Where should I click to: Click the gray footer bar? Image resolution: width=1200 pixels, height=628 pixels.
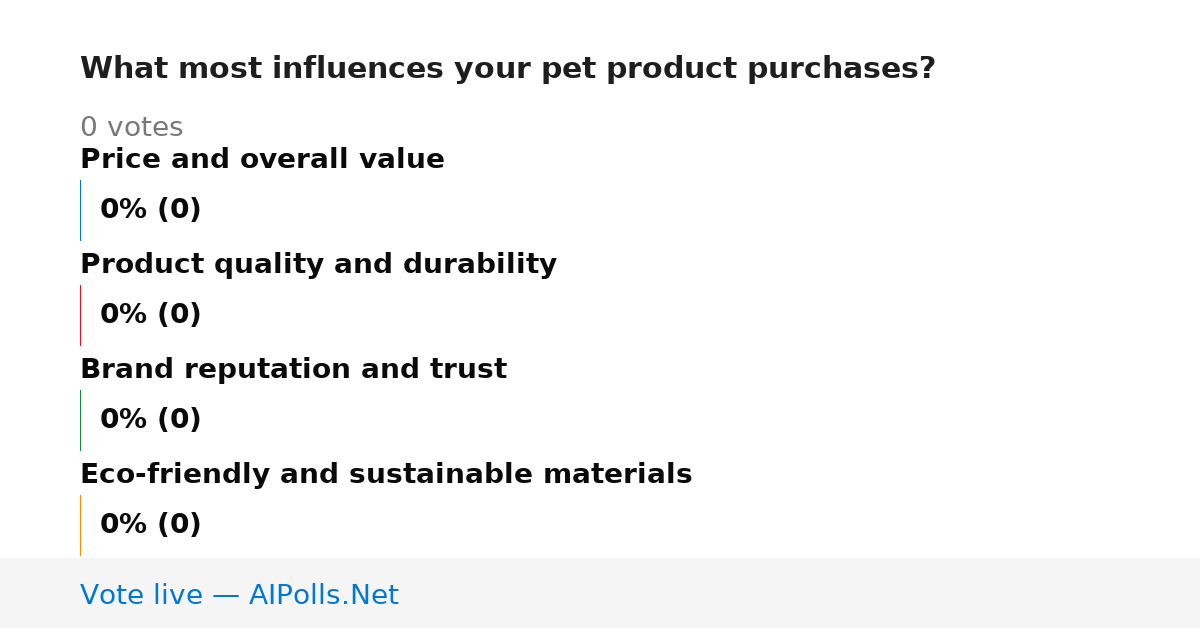(x=600, y=593)
